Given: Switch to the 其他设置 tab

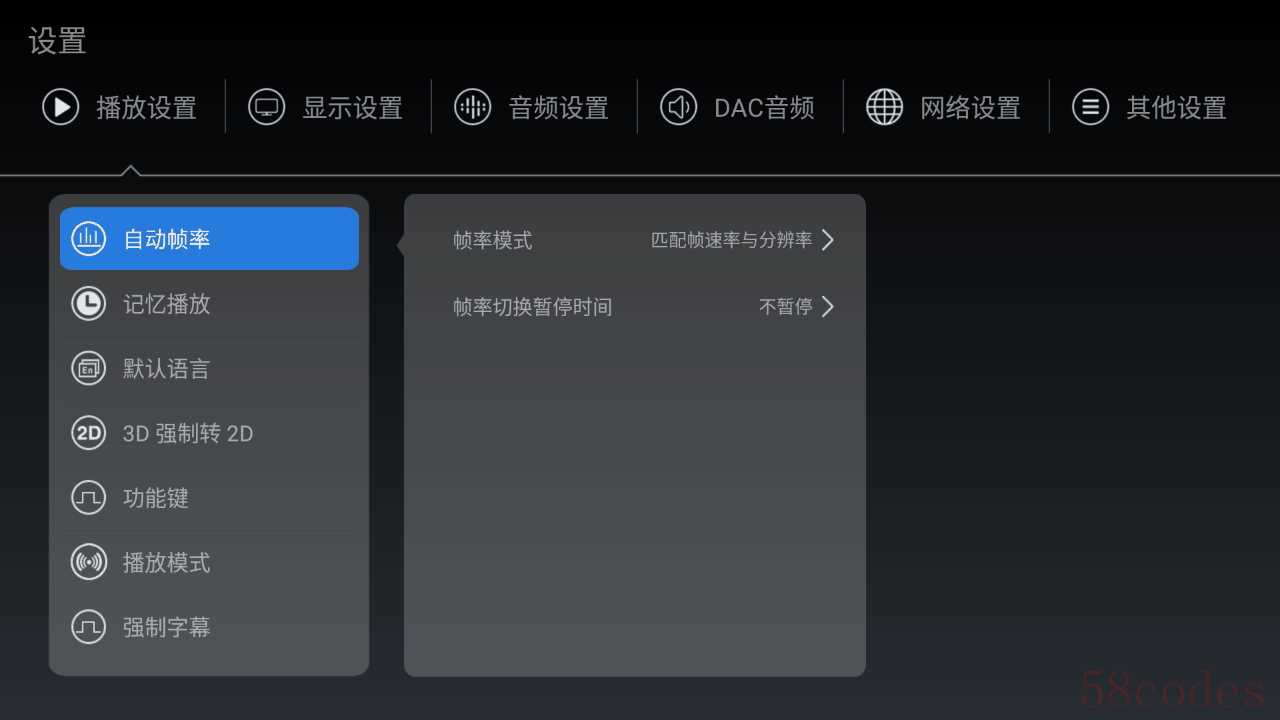Looking at the screenshot, I should (x=1149, y=107).
